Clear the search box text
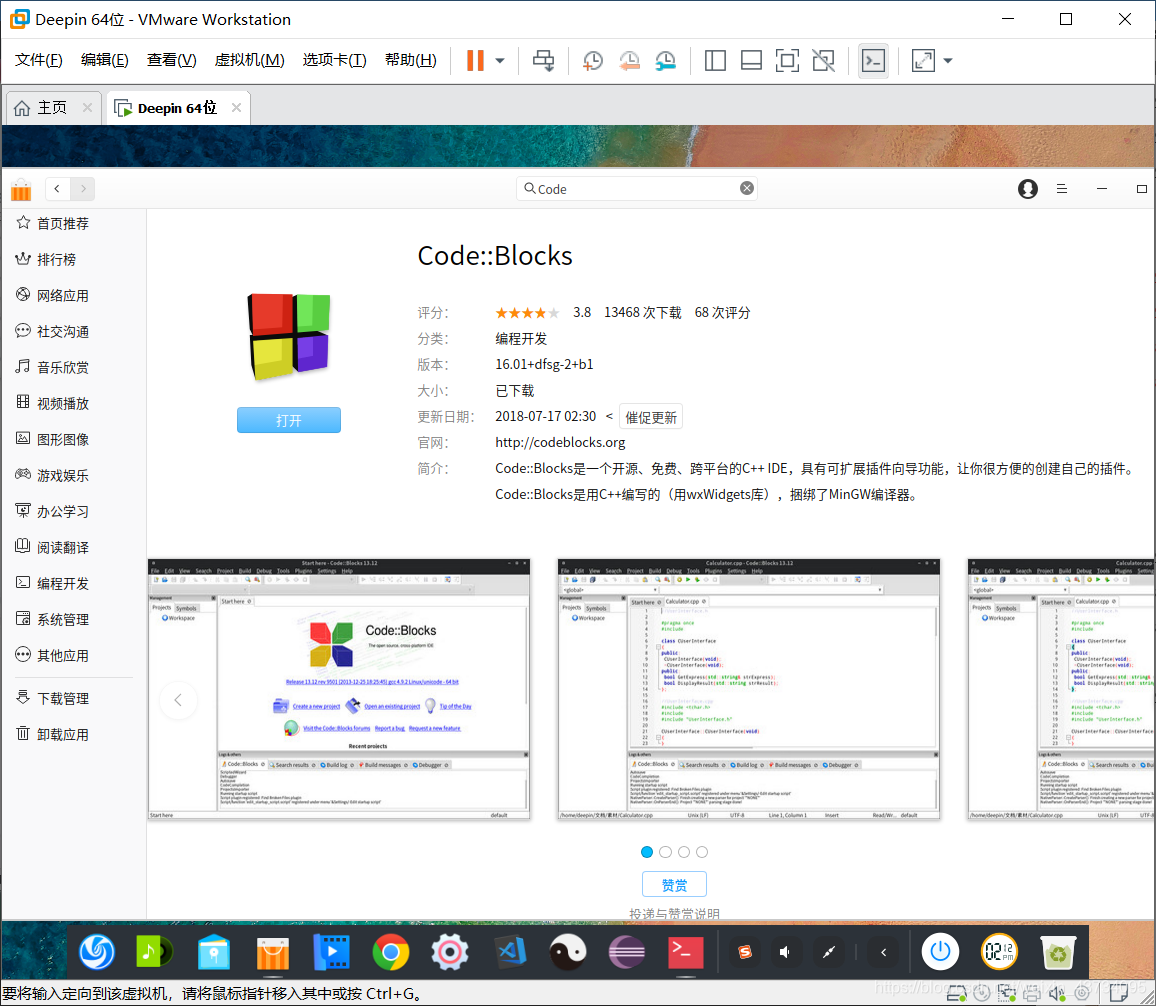Screen dimensions: 1156x1006 tap(747, 188)
